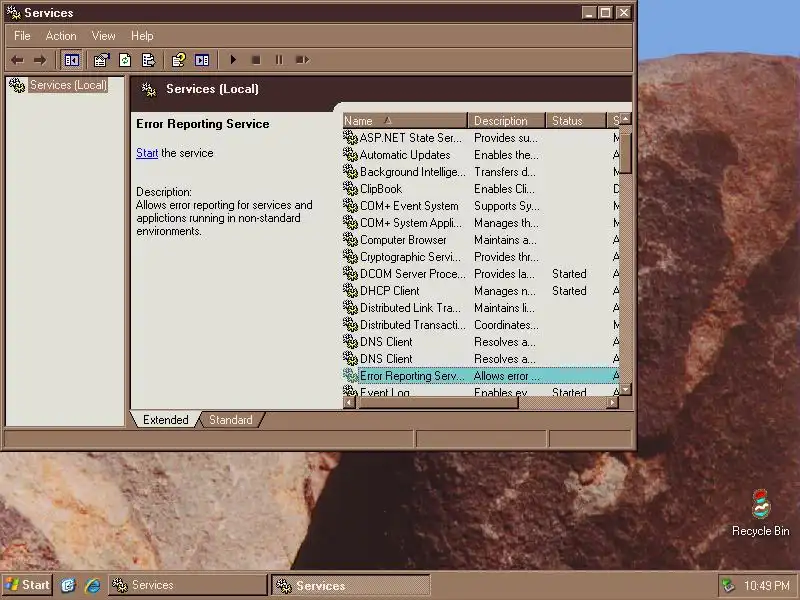This screenshot has height=600, width=800.
Task: Click the horizontal scrollbar left arrow
Action: click(349, 403)
